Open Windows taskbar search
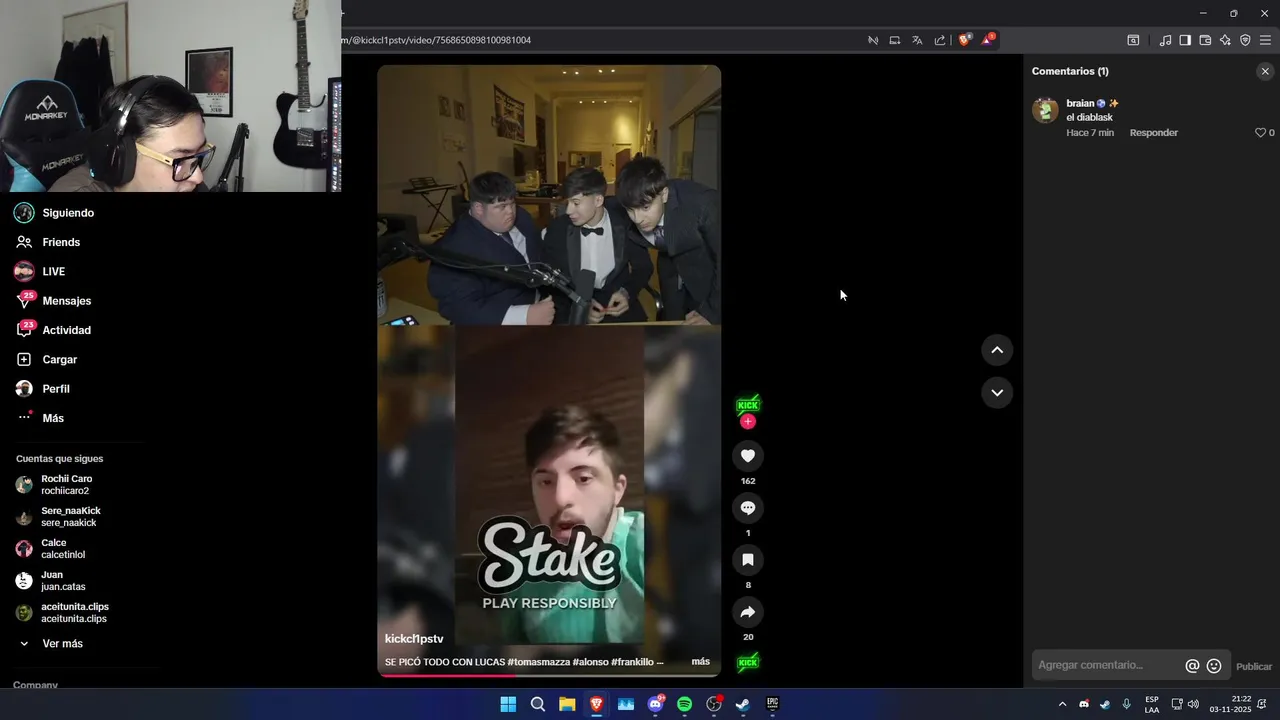This screenshot has height=720, width=1280. click(538, 704)
